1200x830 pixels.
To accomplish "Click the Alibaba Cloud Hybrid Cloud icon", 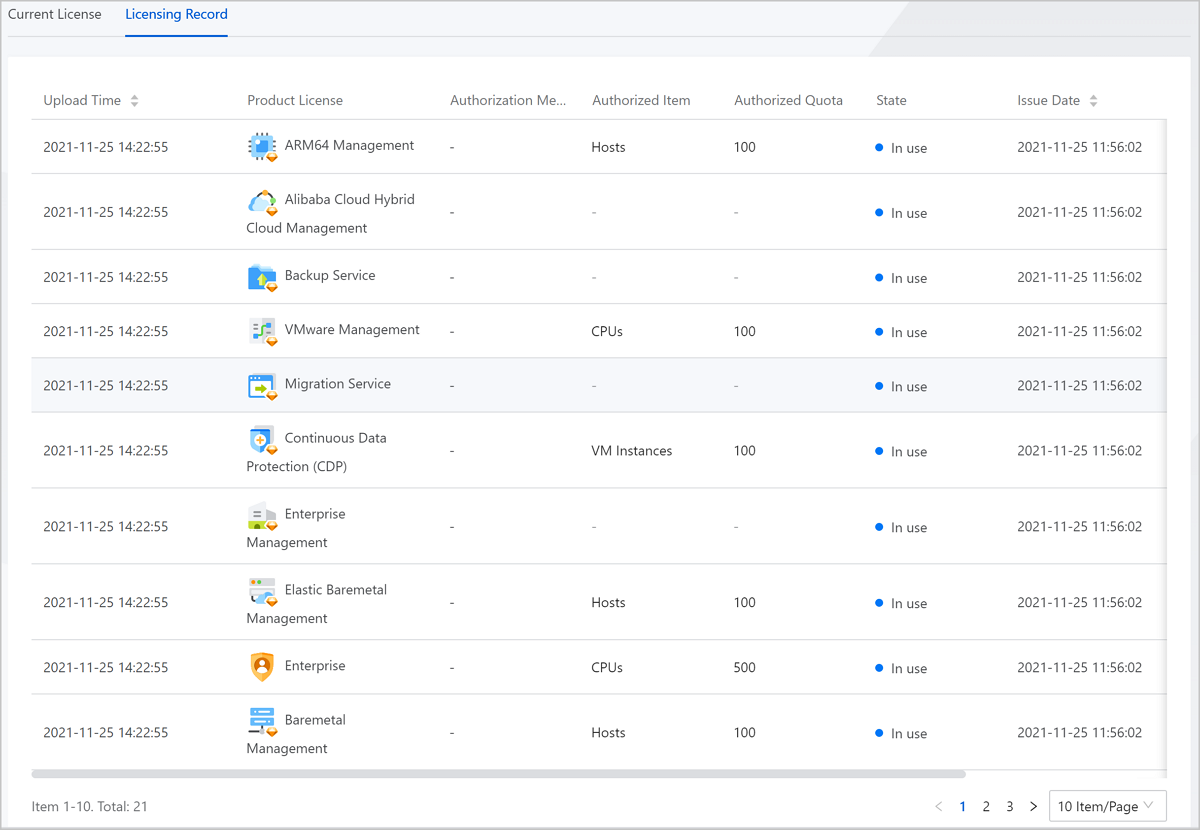I will point(262,202).
